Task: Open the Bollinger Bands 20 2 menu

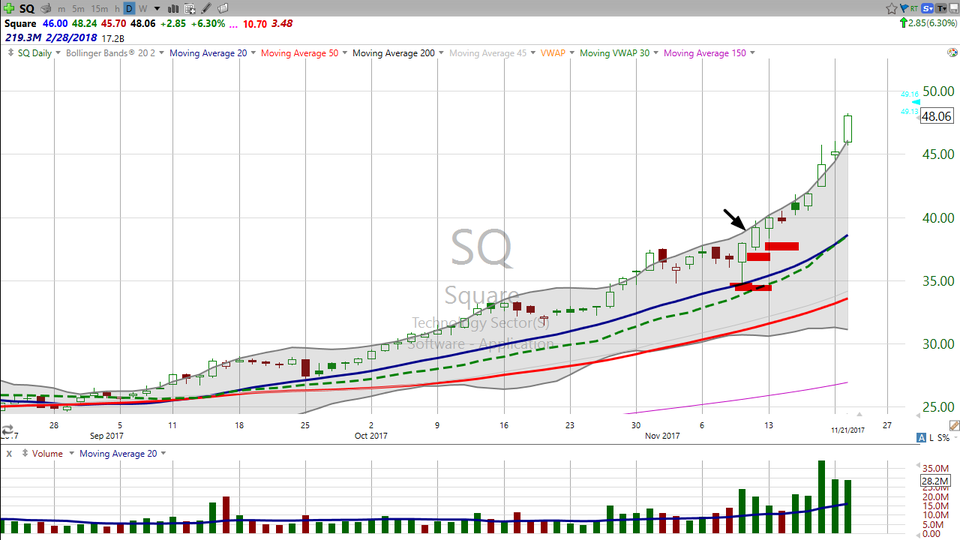Action: 114,53
